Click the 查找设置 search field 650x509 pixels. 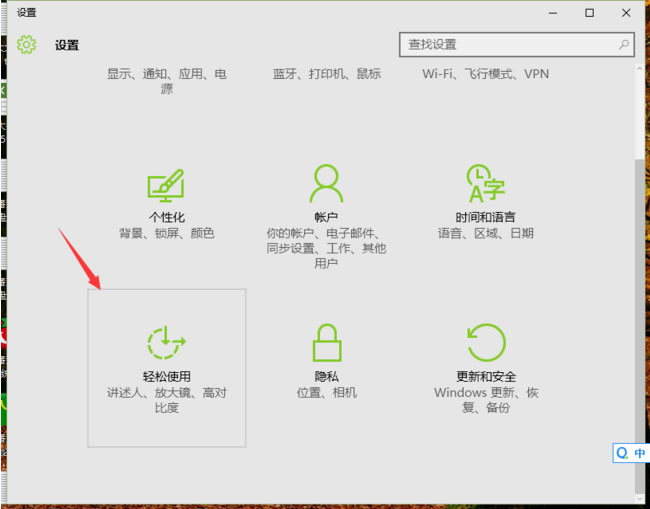coord(517,44)
